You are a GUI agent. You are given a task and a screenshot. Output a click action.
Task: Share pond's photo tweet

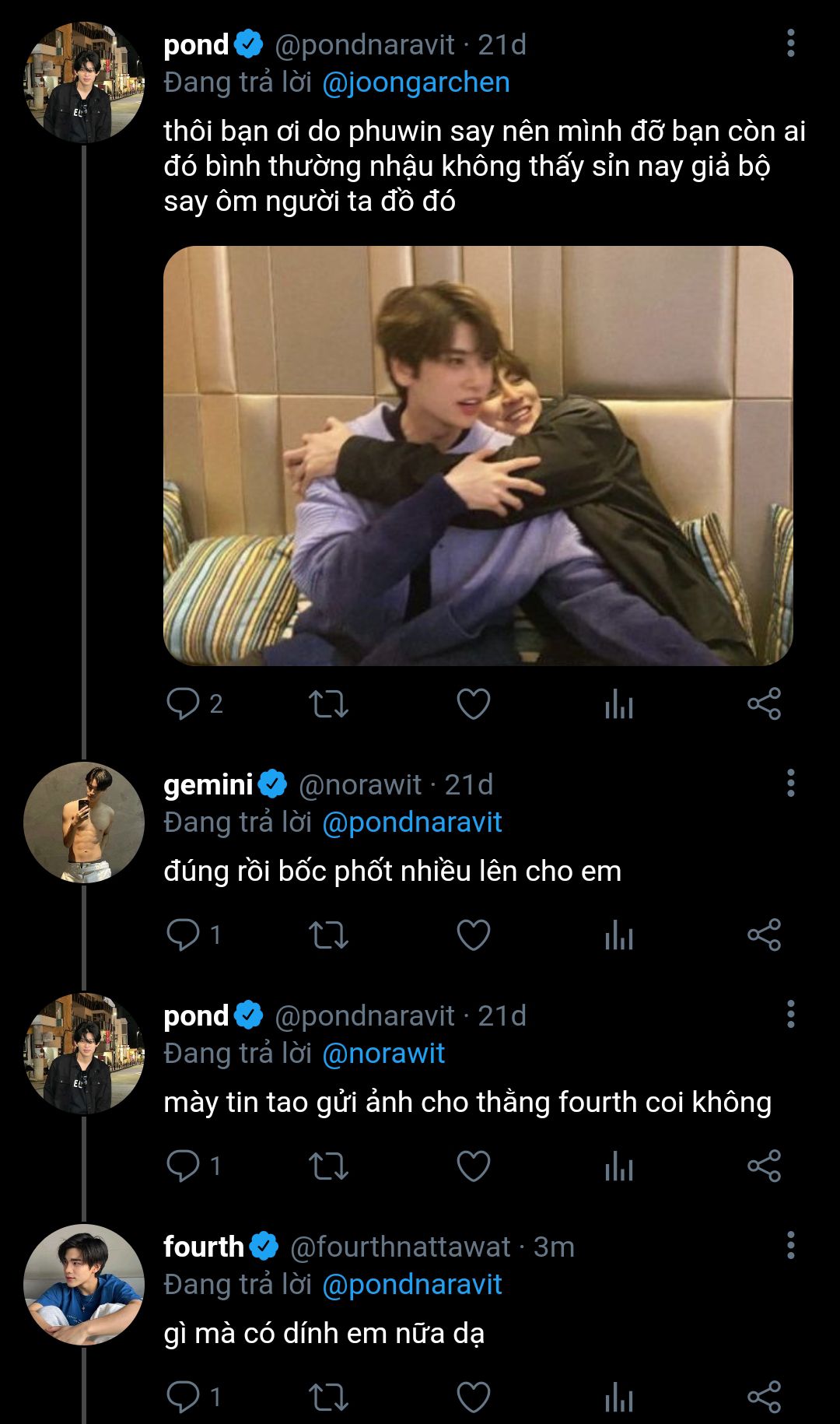pyautogui.click(x=764, y=704)
